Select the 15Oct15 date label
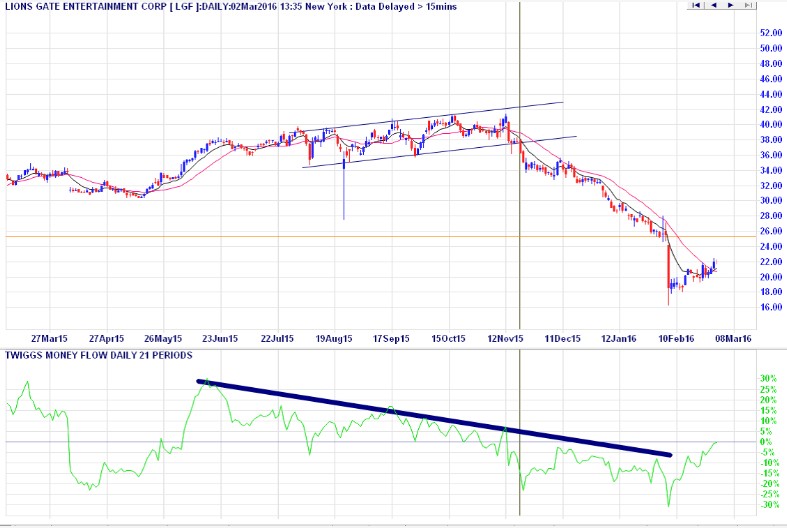Image resolution: width=787 pixels, height=528 pixels. click(448, 339)
